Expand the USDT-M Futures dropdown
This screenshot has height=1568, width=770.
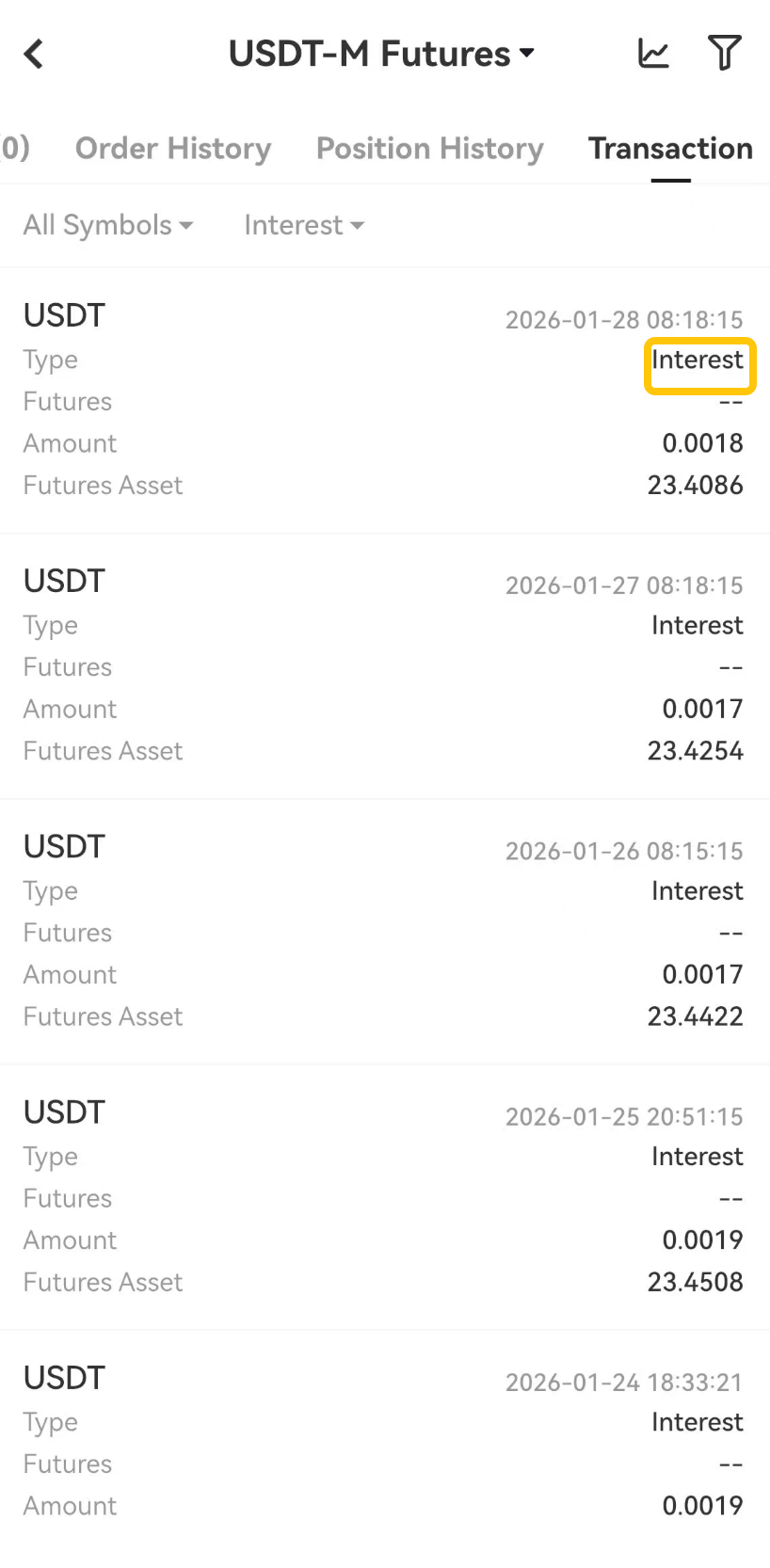(381, 55)
